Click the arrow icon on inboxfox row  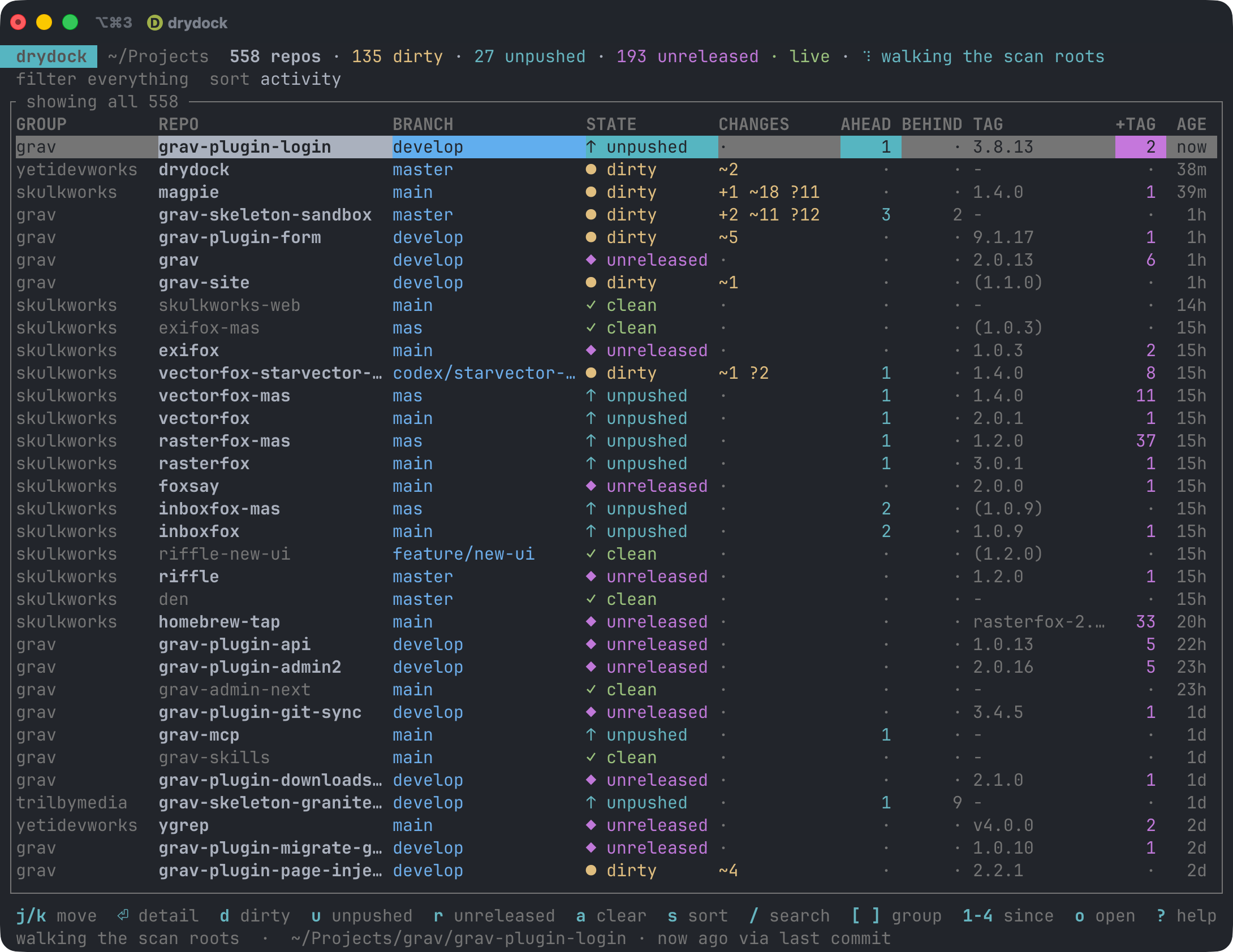(591, 531)
